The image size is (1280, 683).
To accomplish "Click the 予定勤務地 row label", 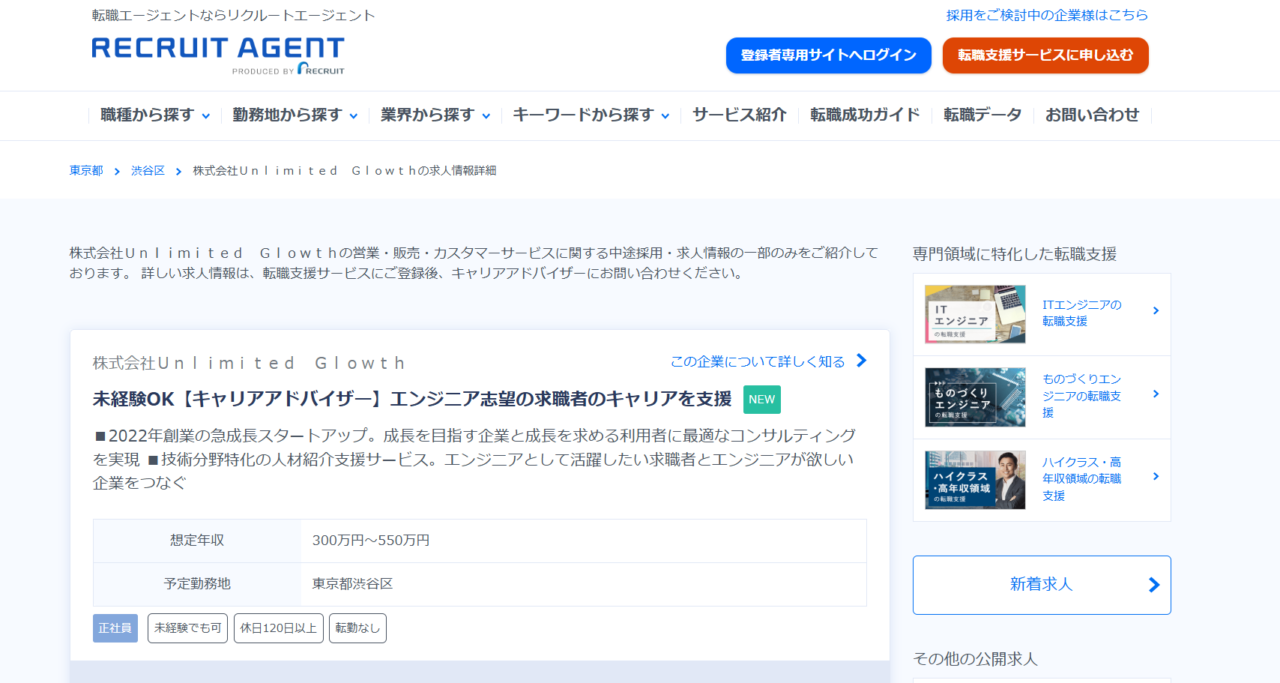I will coord(197,584).
